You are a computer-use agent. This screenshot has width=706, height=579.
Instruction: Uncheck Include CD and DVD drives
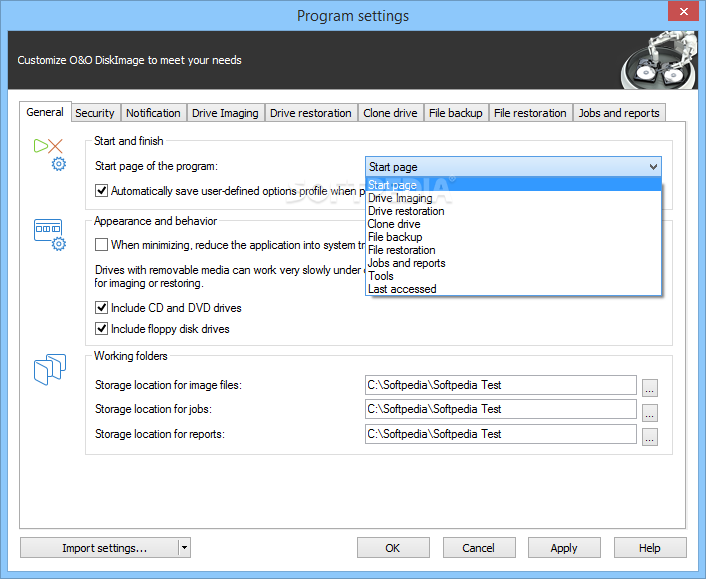[x=101, y=308]
